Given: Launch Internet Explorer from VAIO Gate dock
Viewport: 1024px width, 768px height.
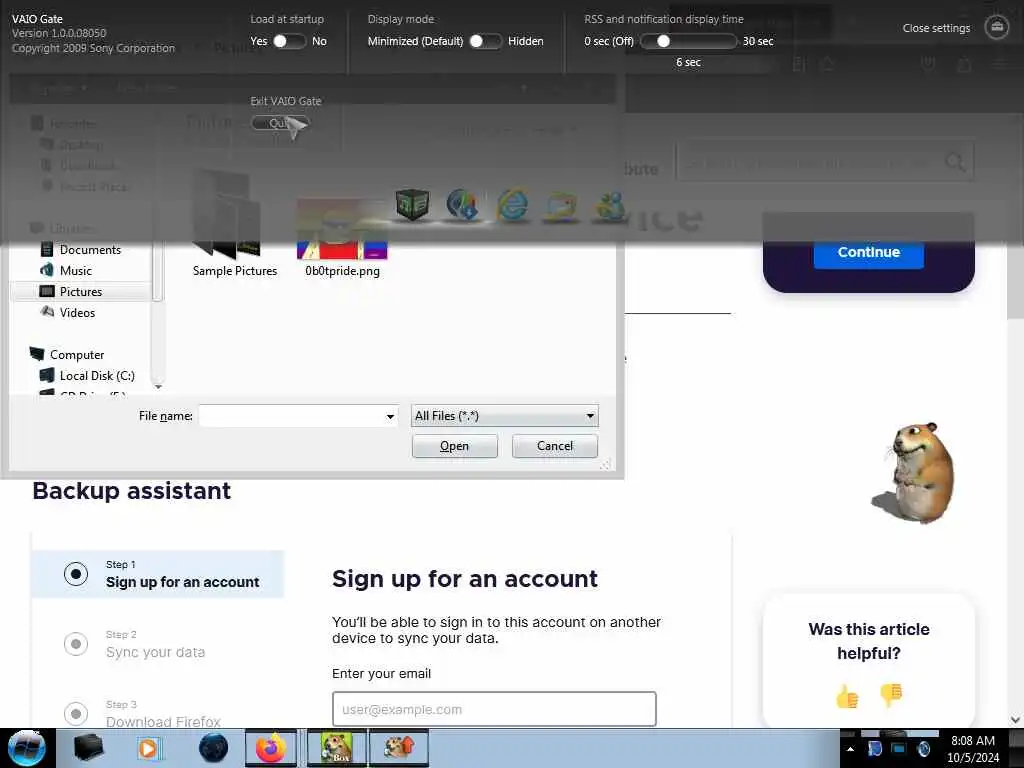Looking at the screenshot, I should (513, 206).
